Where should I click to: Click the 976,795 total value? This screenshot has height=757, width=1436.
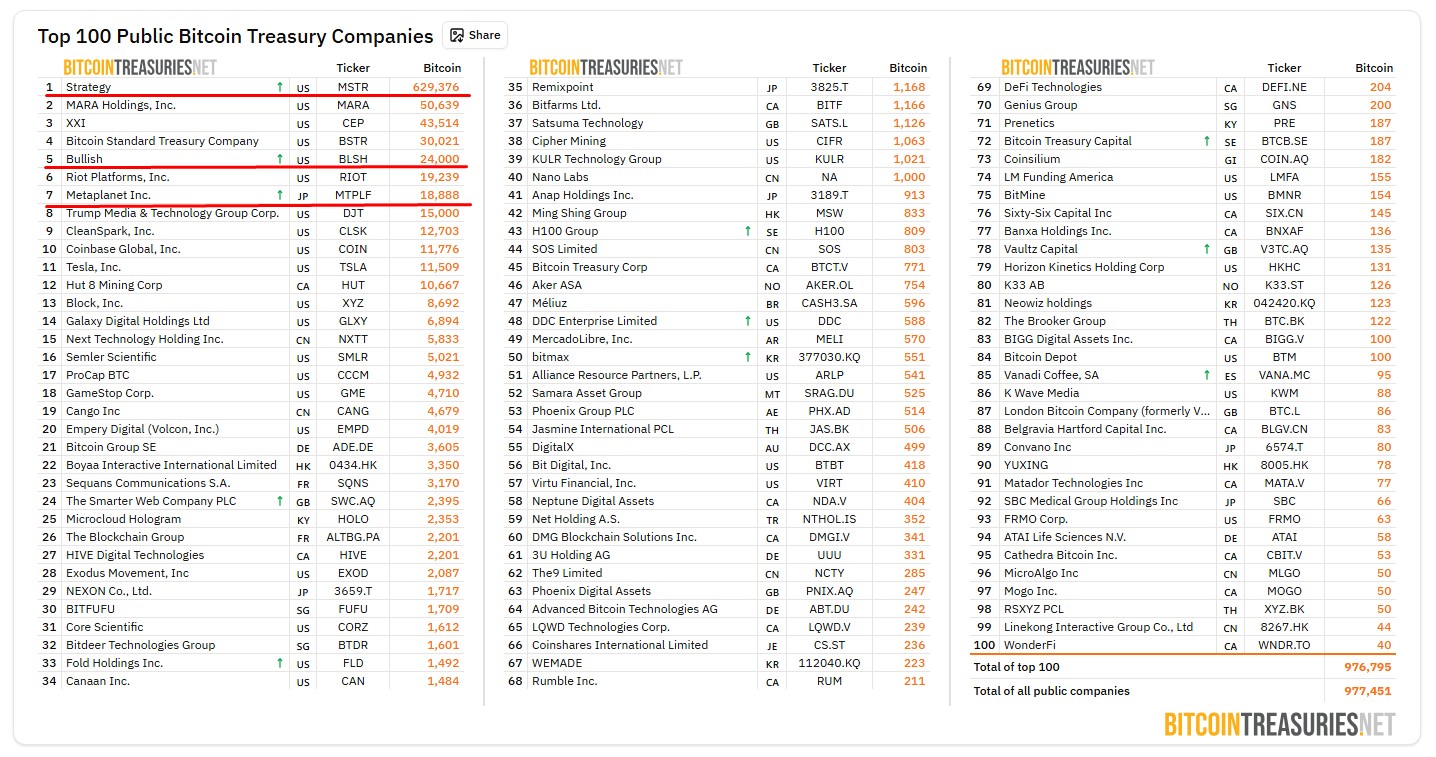1369,667
